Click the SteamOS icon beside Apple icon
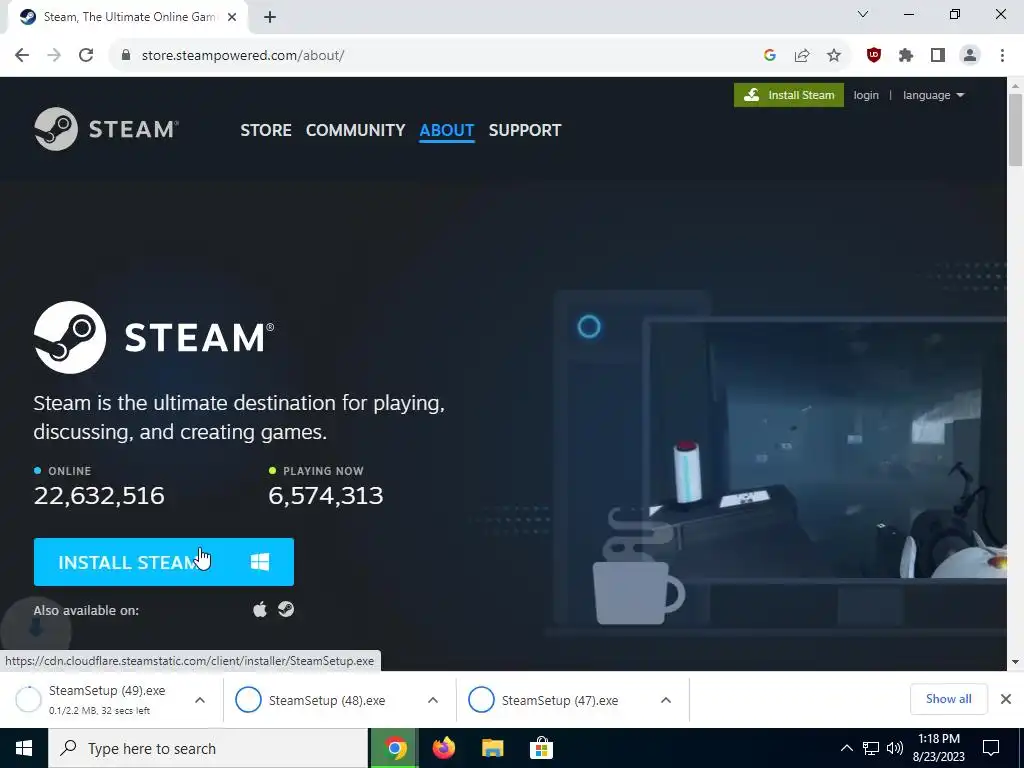This screenshot has height=768, width=1024. click(x=286, y=609)
